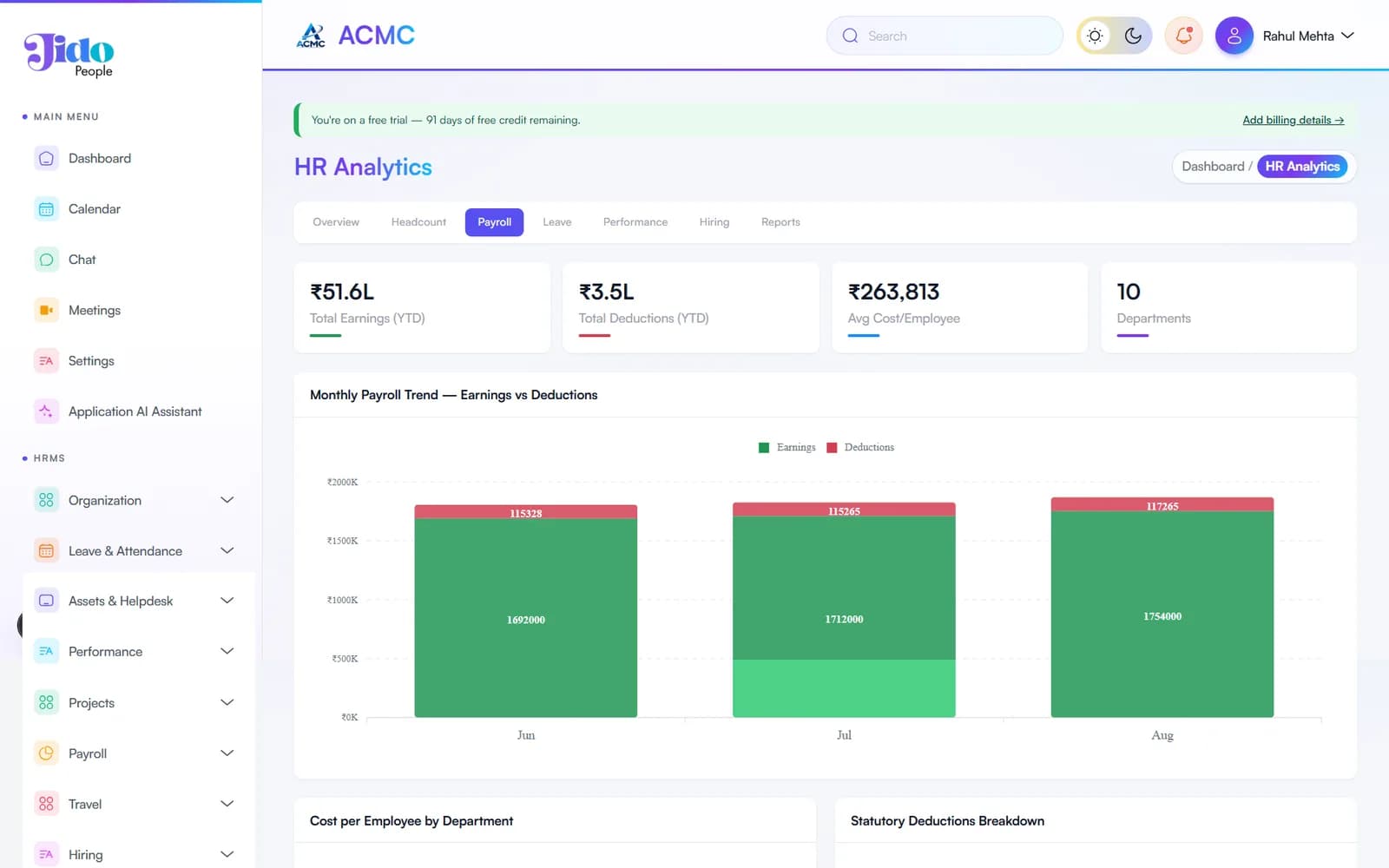Open the Settings sidebar icon
This screenshot has height=868, width=1389.
click(46, 361)
